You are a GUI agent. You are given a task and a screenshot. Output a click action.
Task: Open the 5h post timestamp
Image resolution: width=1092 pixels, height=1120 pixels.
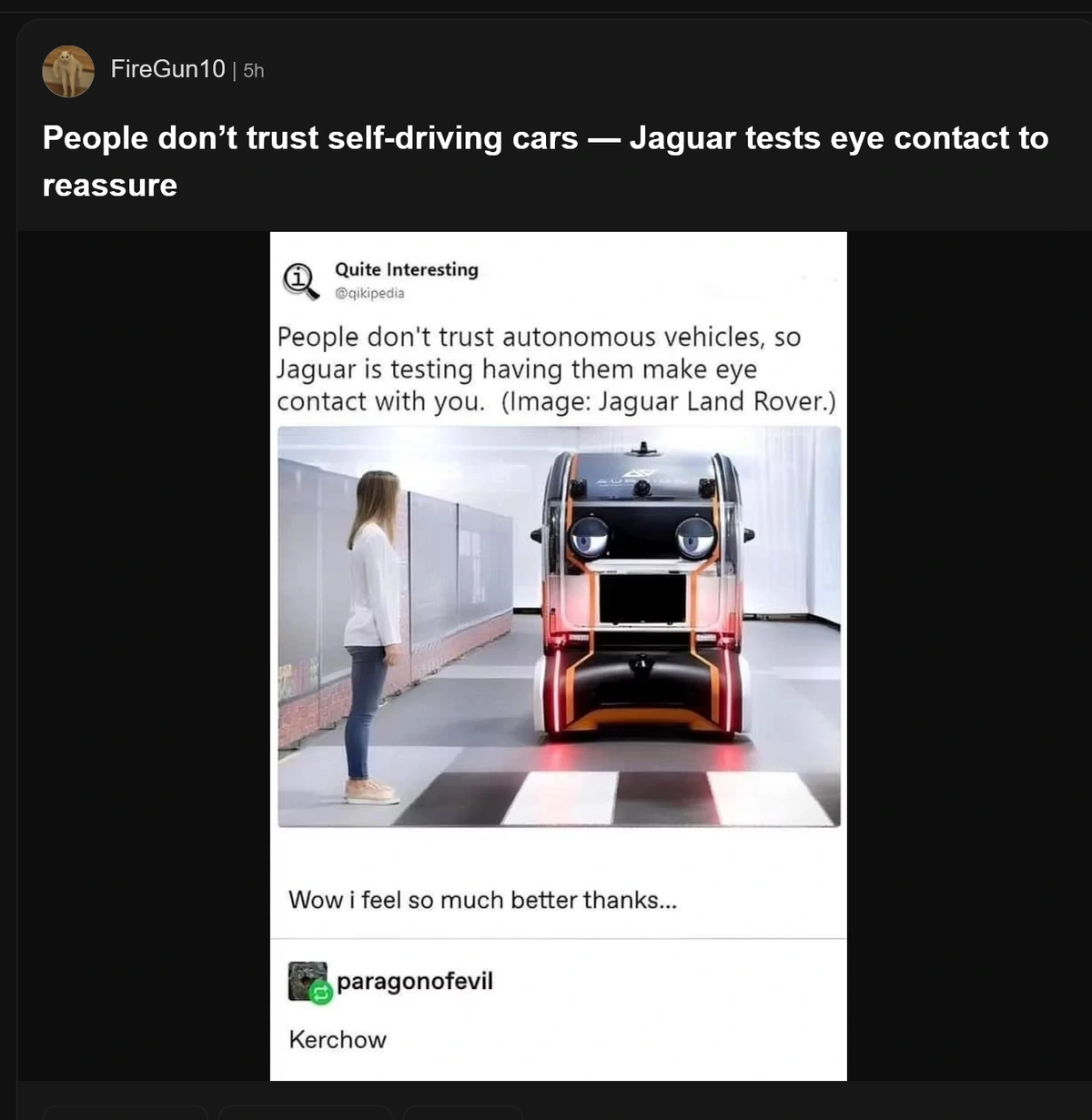tap(254, 70)
